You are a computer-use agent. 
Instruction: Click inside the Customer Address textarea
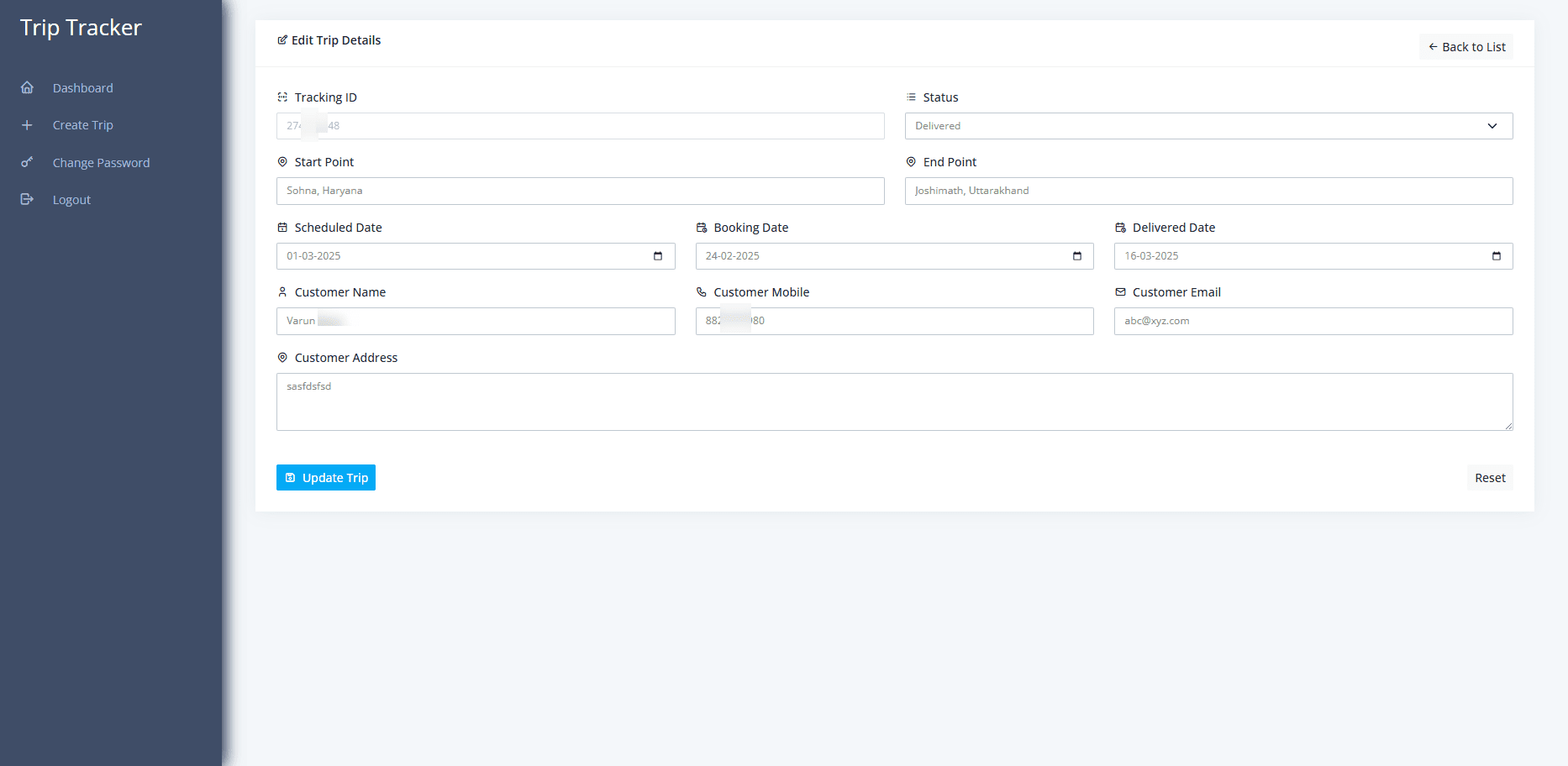[894, 401]
